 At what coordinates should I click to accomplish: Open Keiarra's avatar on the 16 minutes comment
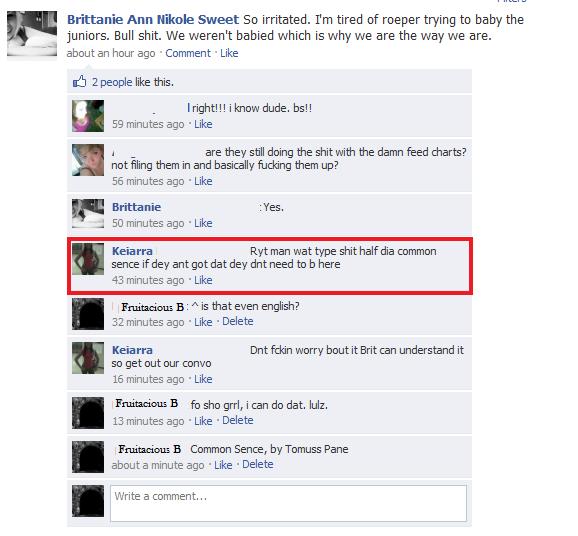coord(88,358)
